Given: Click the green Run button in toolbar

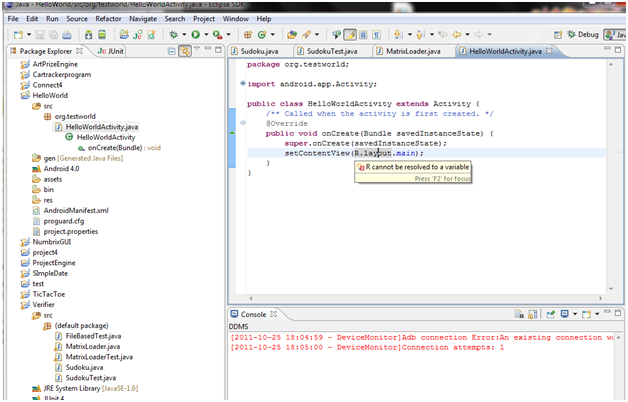Looking at the screenshot, I should [x=196, y=34].
